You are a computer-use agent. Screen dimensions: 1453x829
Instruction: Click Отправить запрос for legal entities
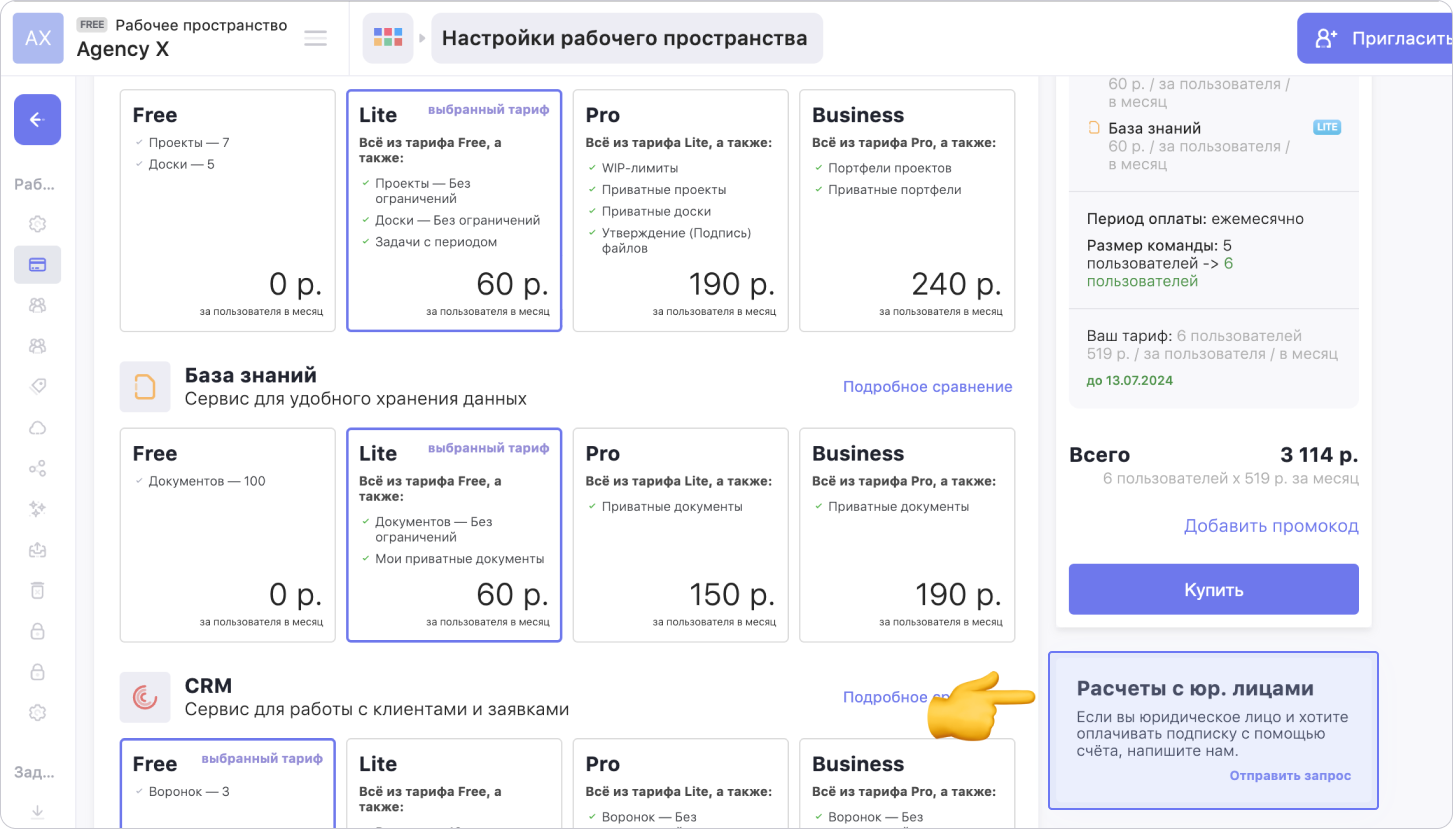[x=1290, y=776]
